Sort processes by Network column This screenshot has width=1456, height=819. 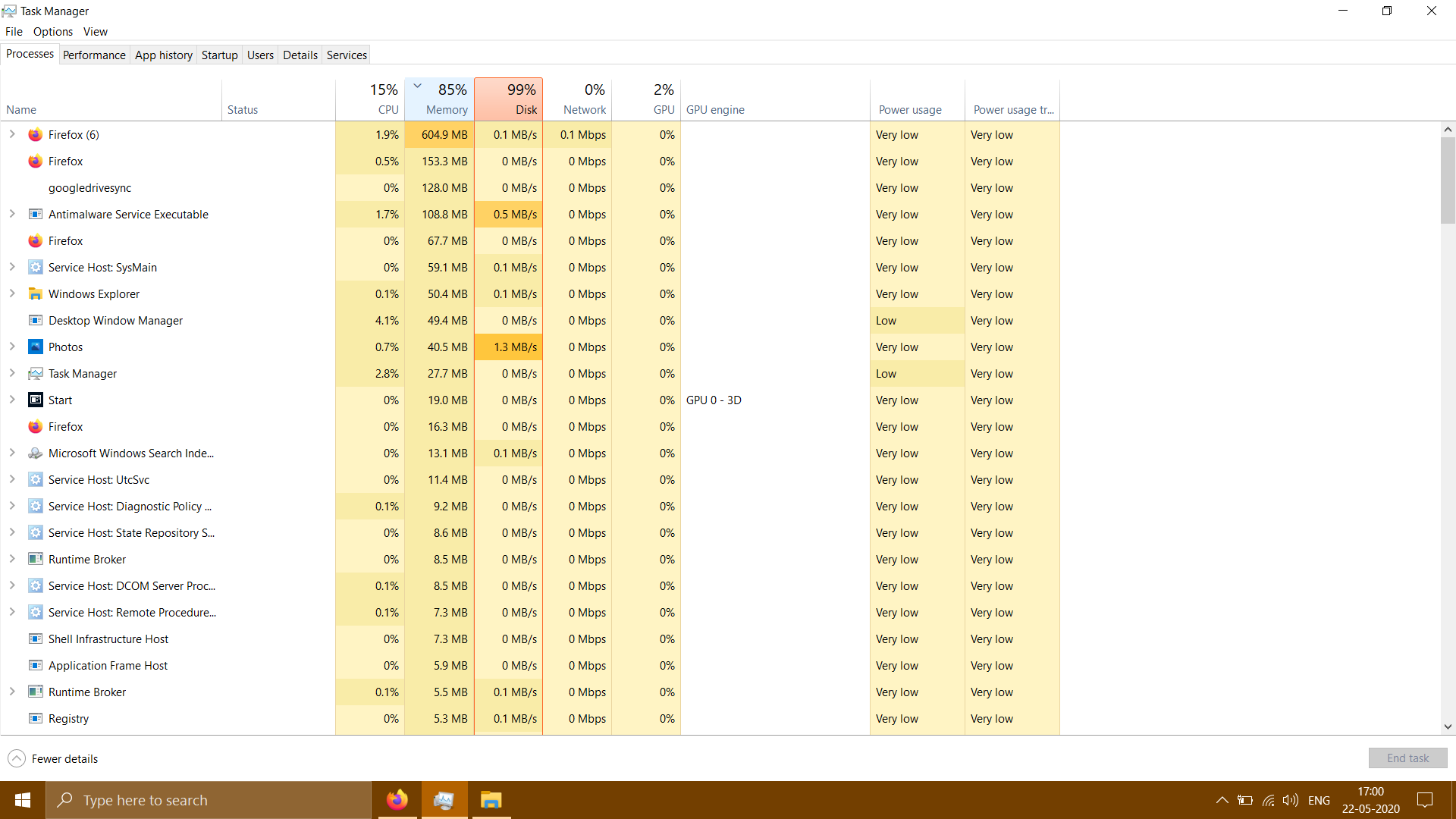[578, 99]
